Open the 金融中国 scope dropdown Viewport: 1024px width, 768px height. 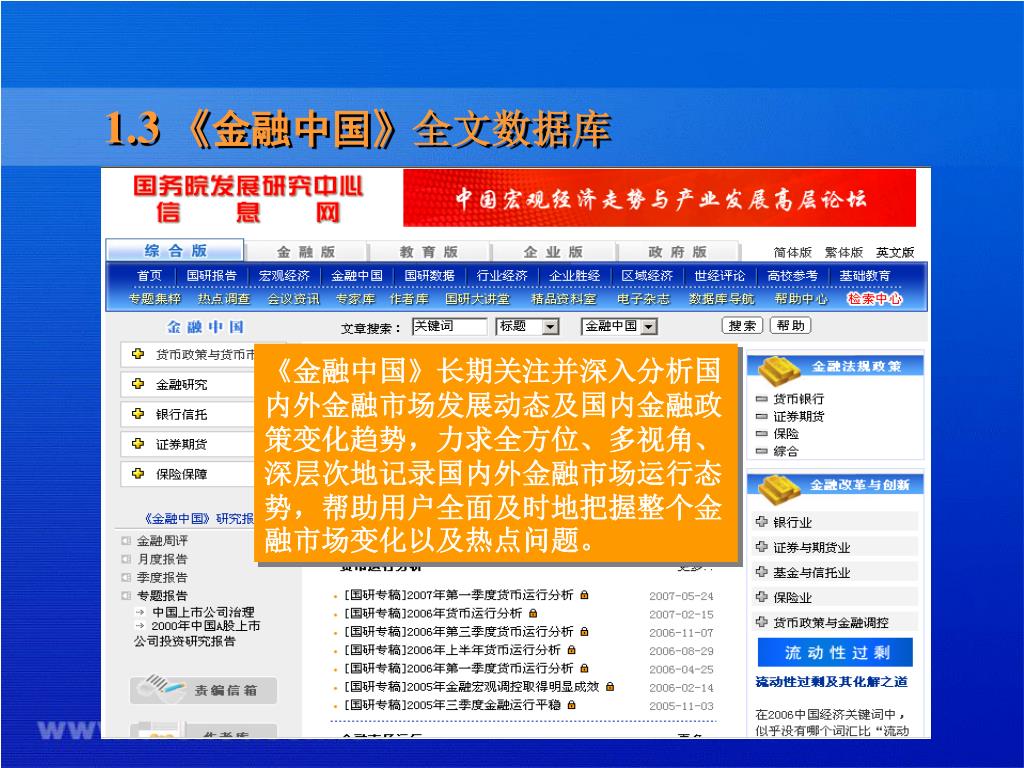(648, 327)
